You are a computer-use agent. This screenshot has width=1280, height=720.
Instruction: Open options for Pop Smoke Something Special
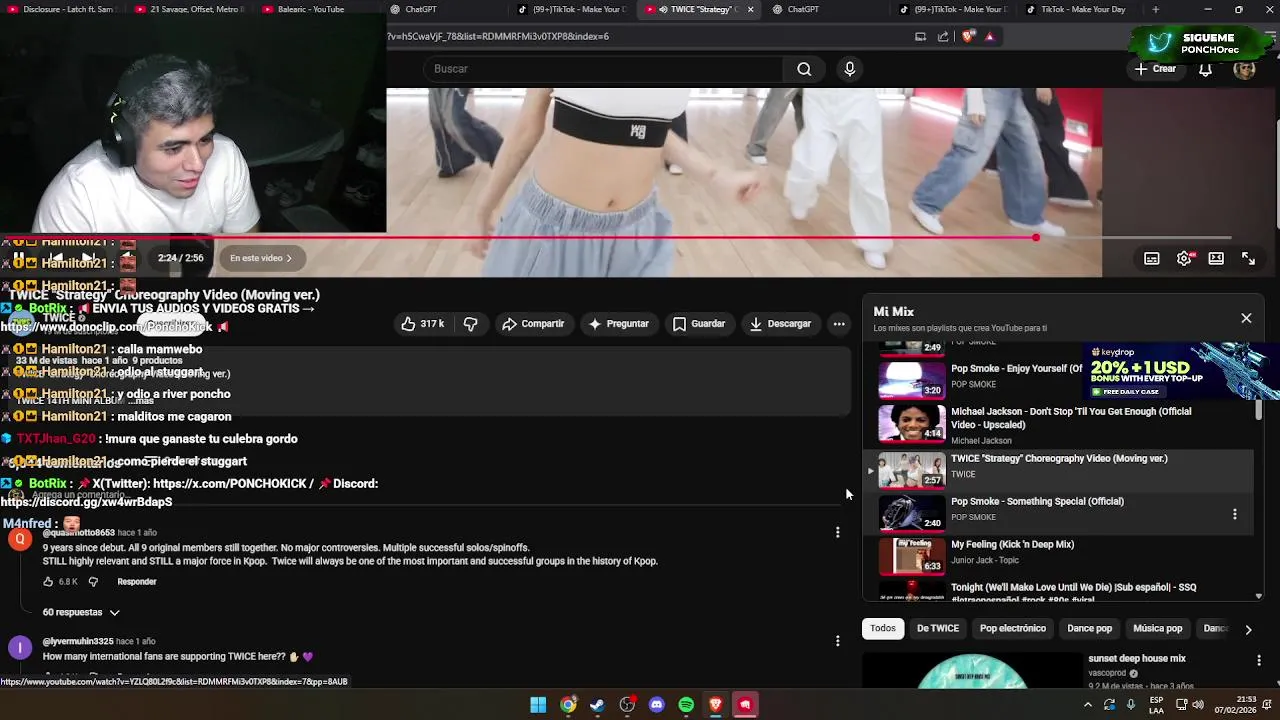(1234, 514)
